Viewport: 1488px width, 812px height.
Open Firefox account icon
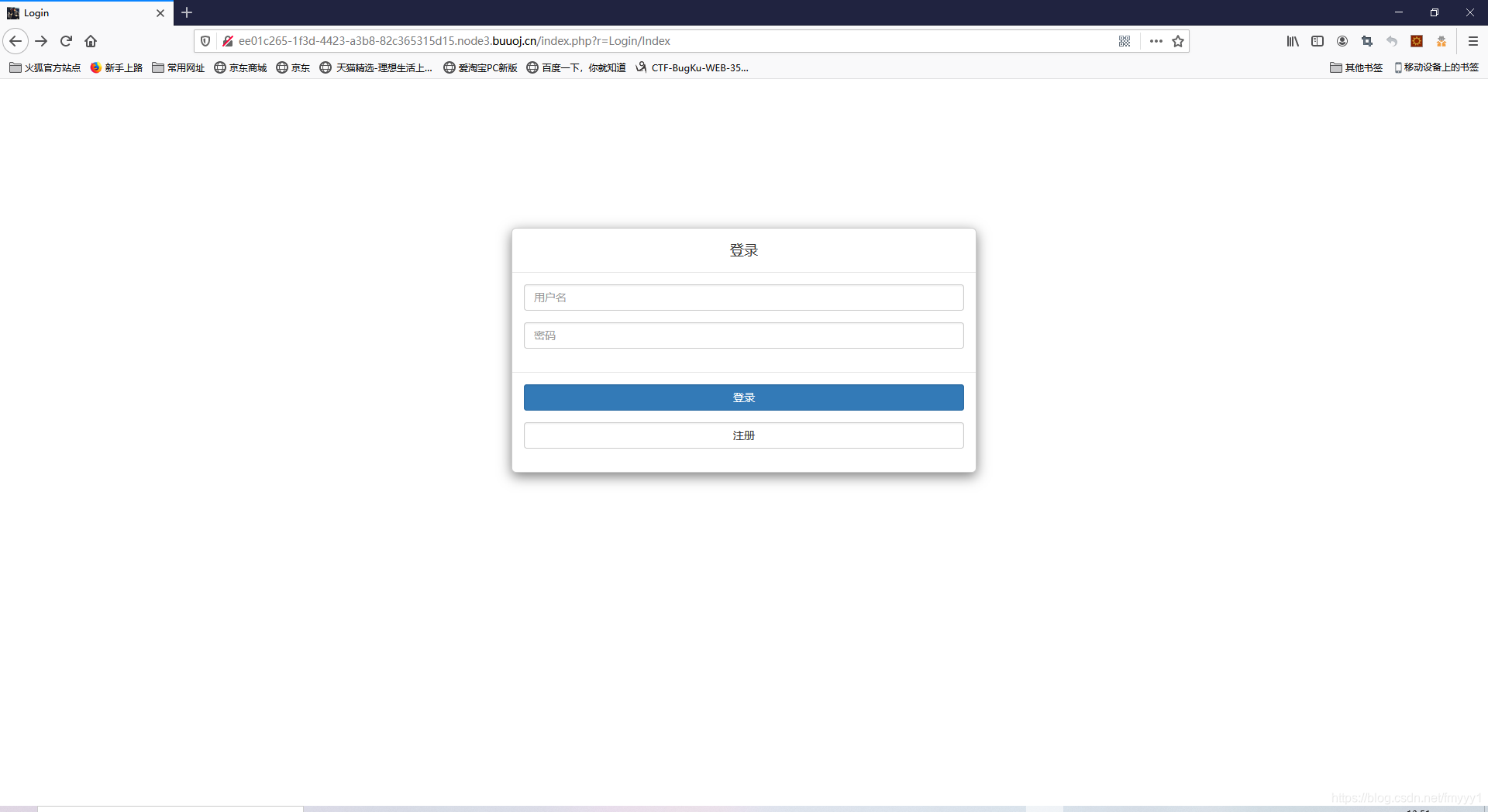tap(1342, 41)
